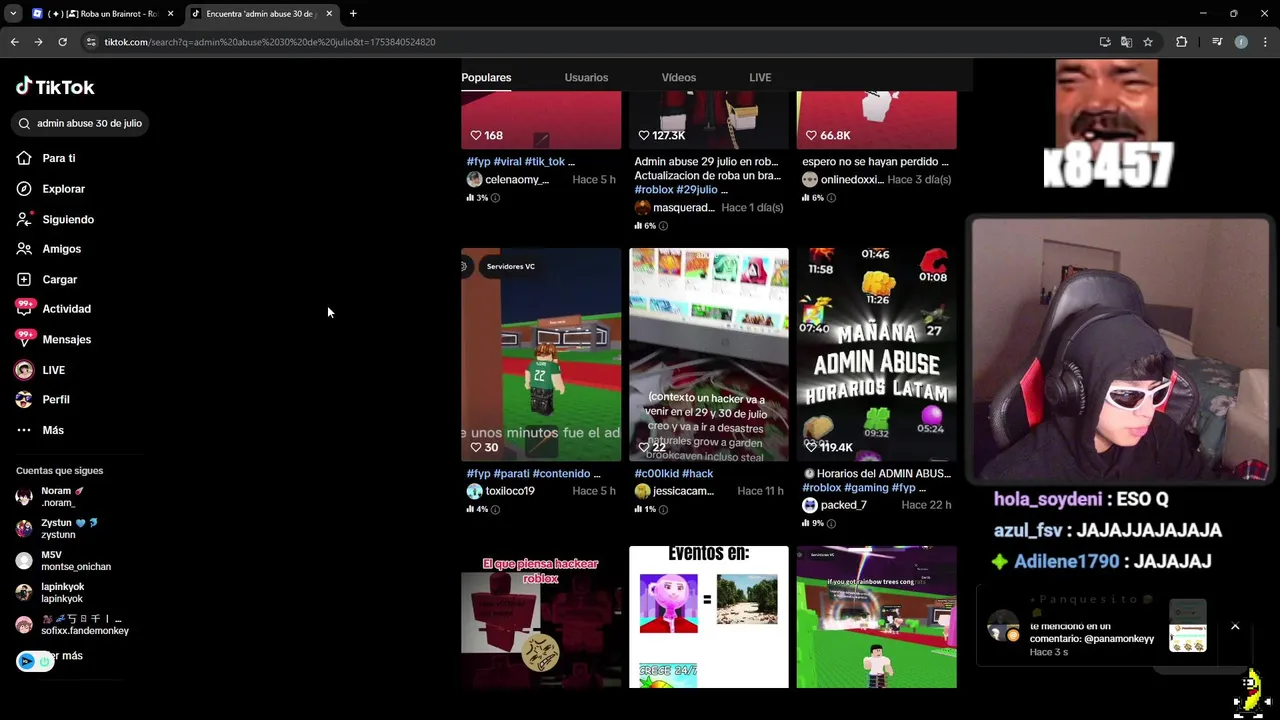
Task: Click the Amigos people icon
Action: [24, 249]
